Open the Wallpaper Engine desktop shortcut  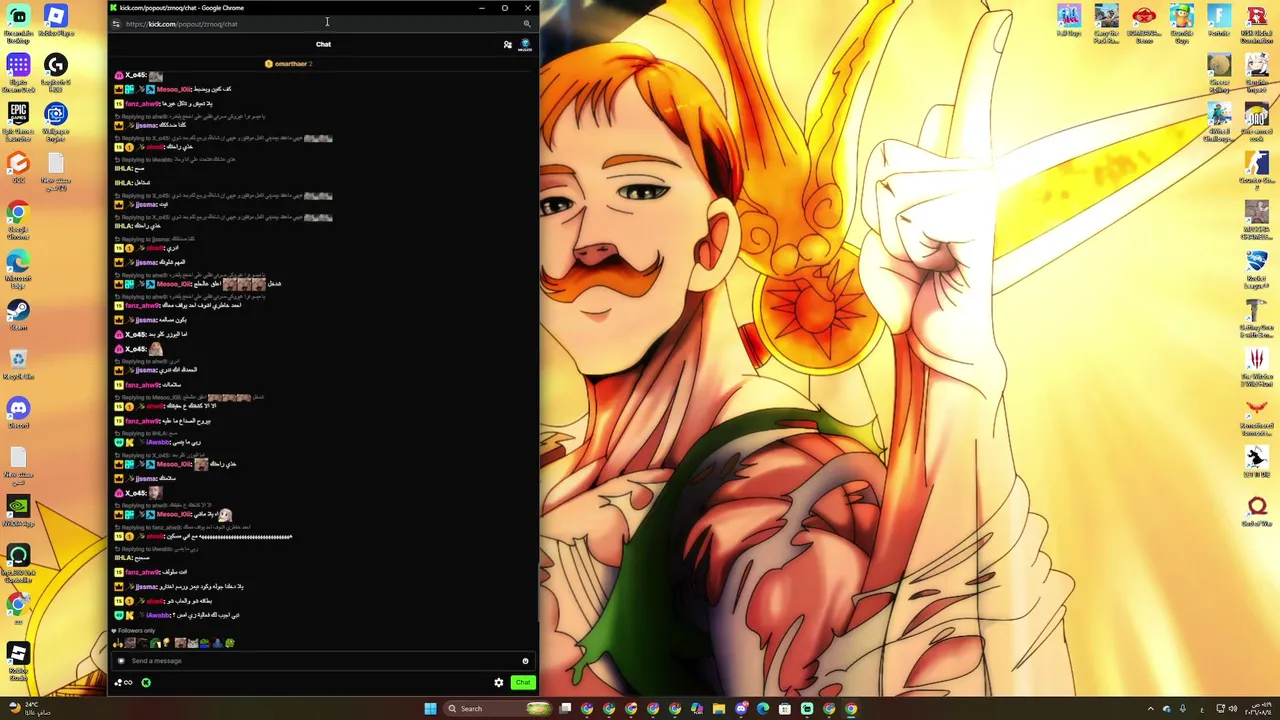pos(55,122)
